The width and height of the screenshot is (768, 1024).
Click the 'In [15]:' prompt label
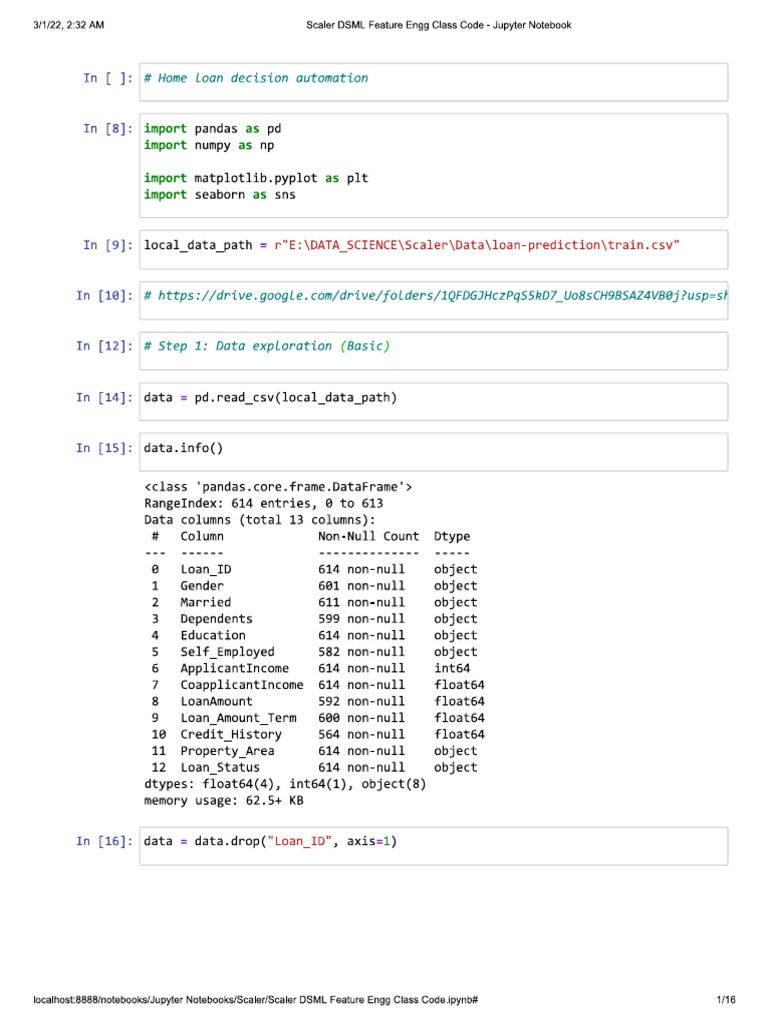(104, 448)
